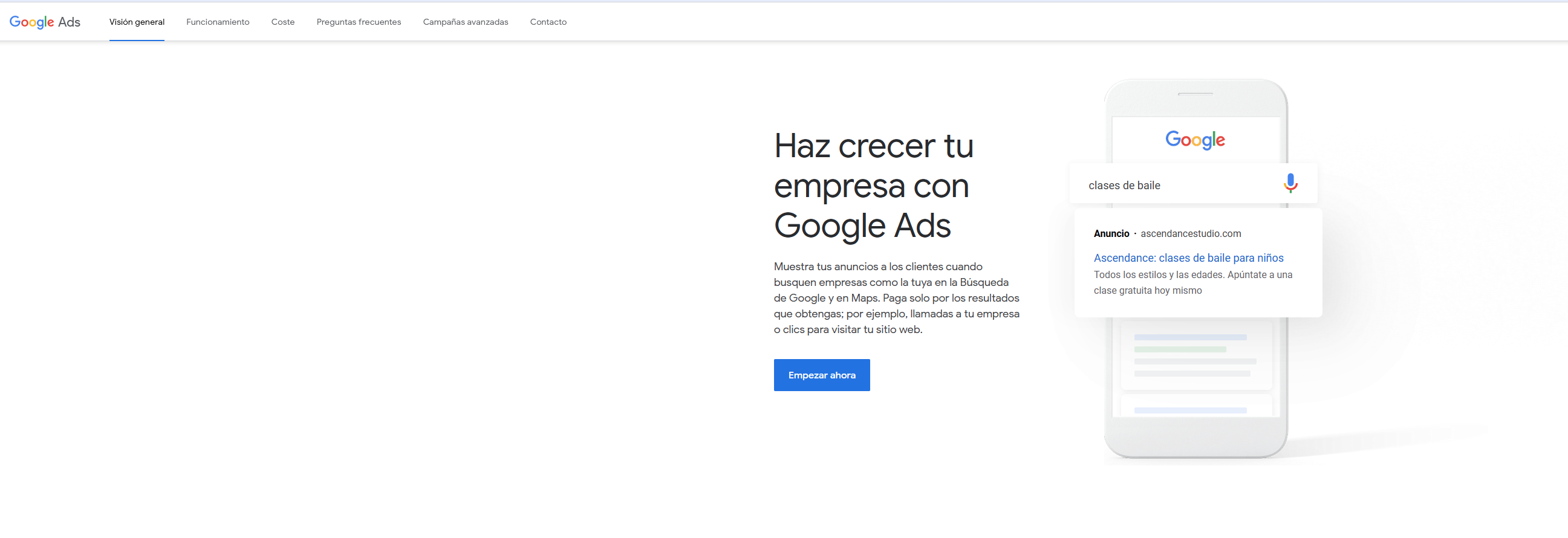Click the Contacto navigation item
The image size is (1568, 538).
click(x=548, y=22)
